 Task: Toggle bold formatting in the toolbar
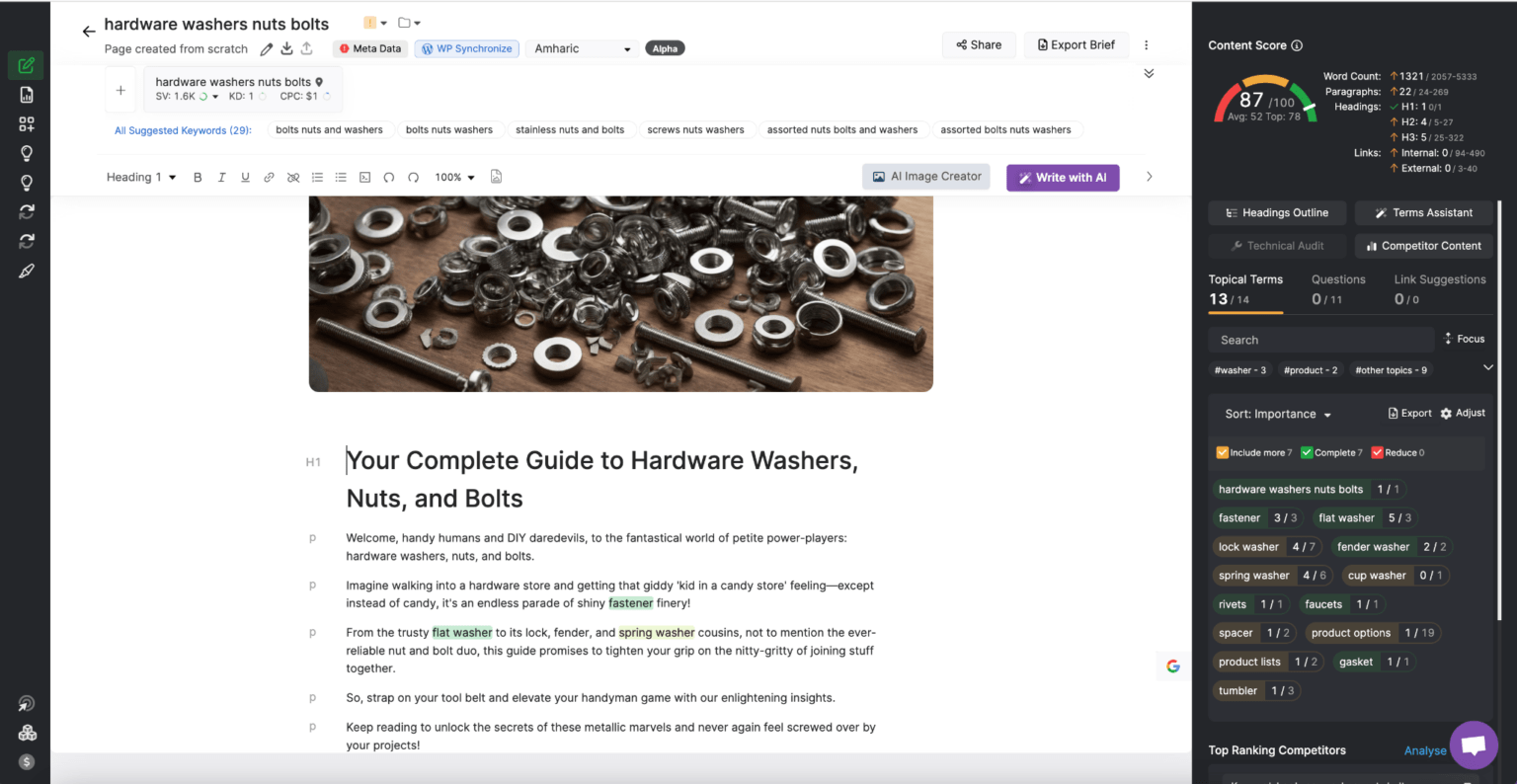198,177
